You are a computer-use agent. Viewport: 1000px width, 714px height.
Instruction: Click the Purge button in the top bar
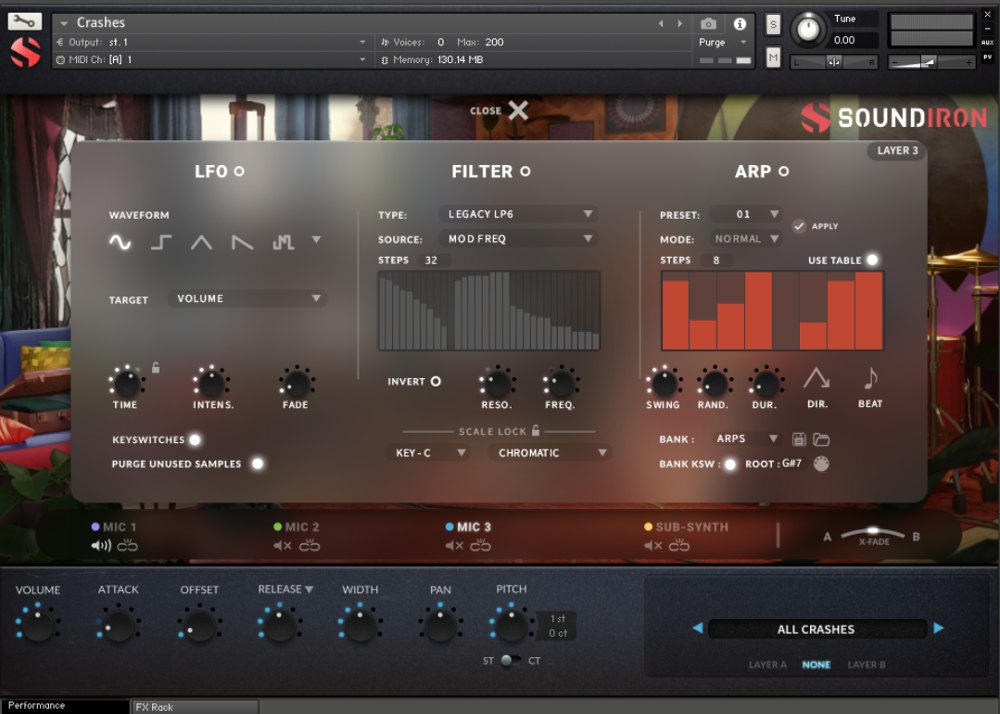714,42
